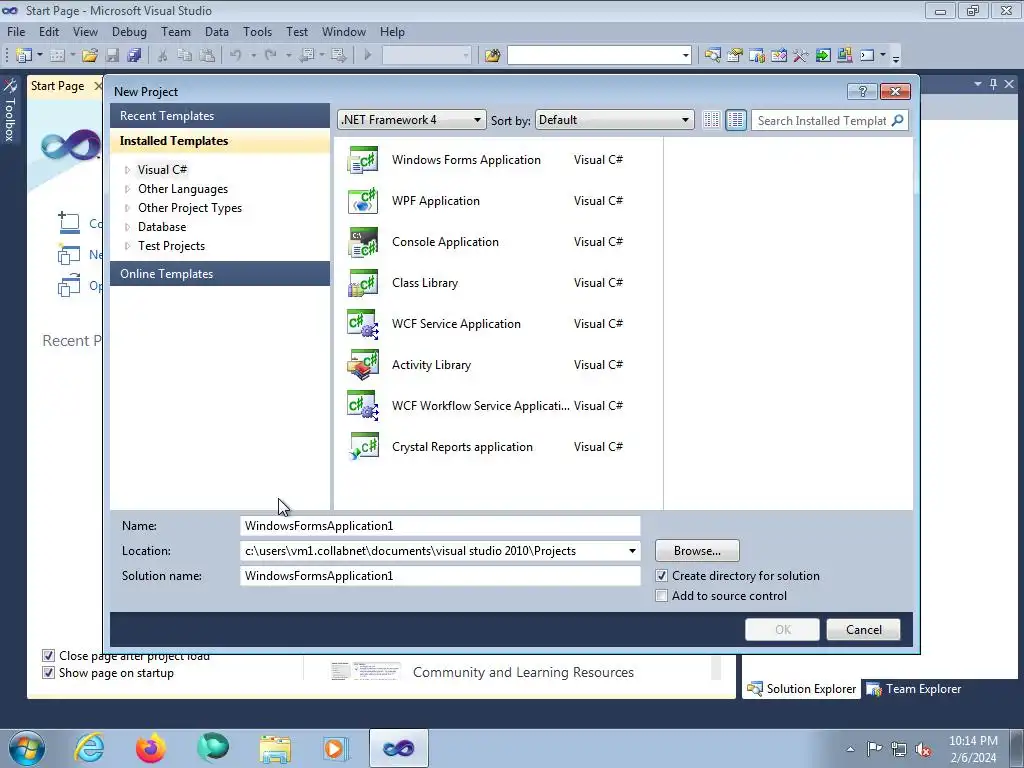The height and width of the screenshot is (768, 1024).
Task: Select the WCF Service Application template icon
Action: pos(363,325)
